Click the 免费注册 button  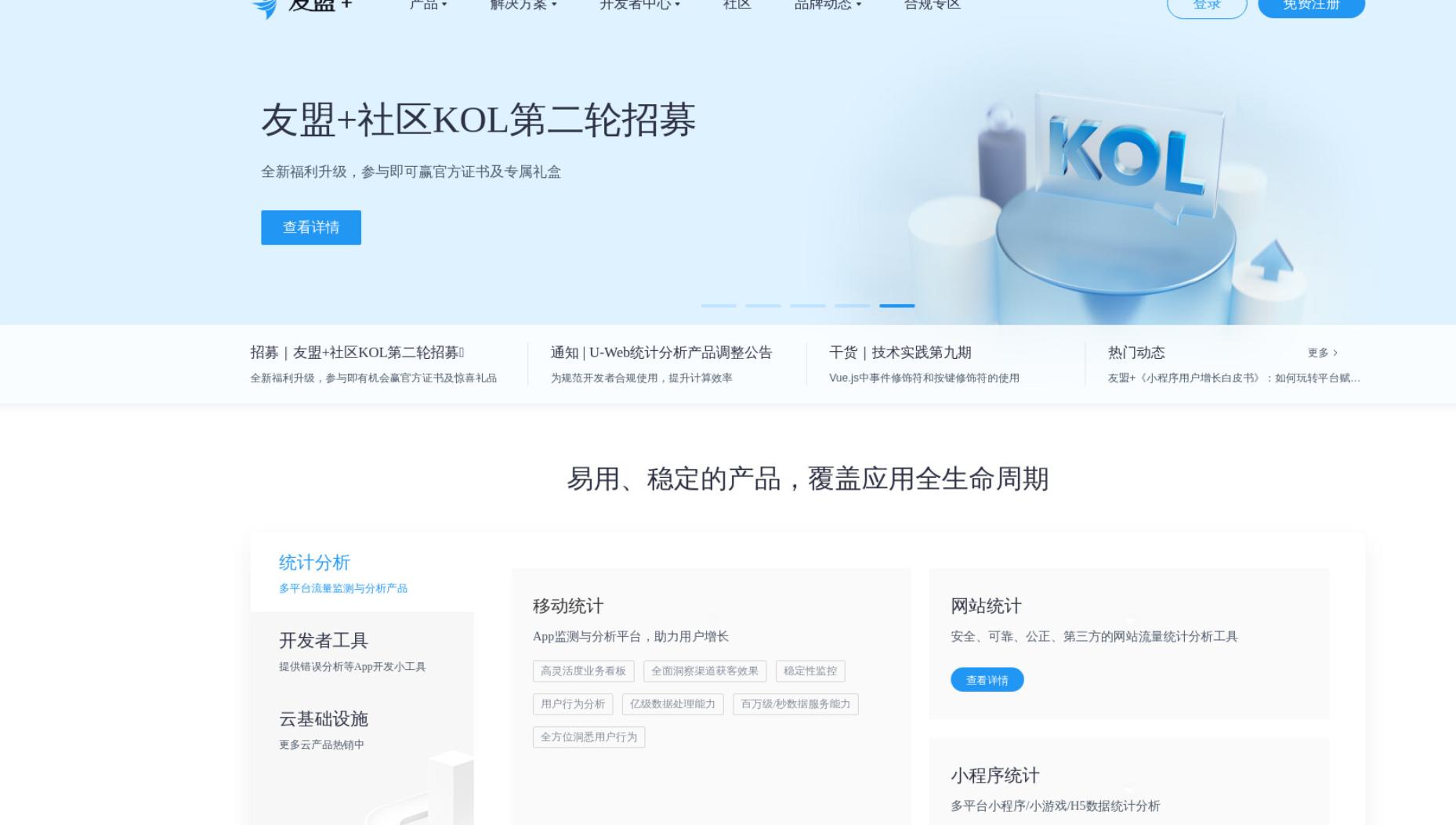tap(1311, 5)
